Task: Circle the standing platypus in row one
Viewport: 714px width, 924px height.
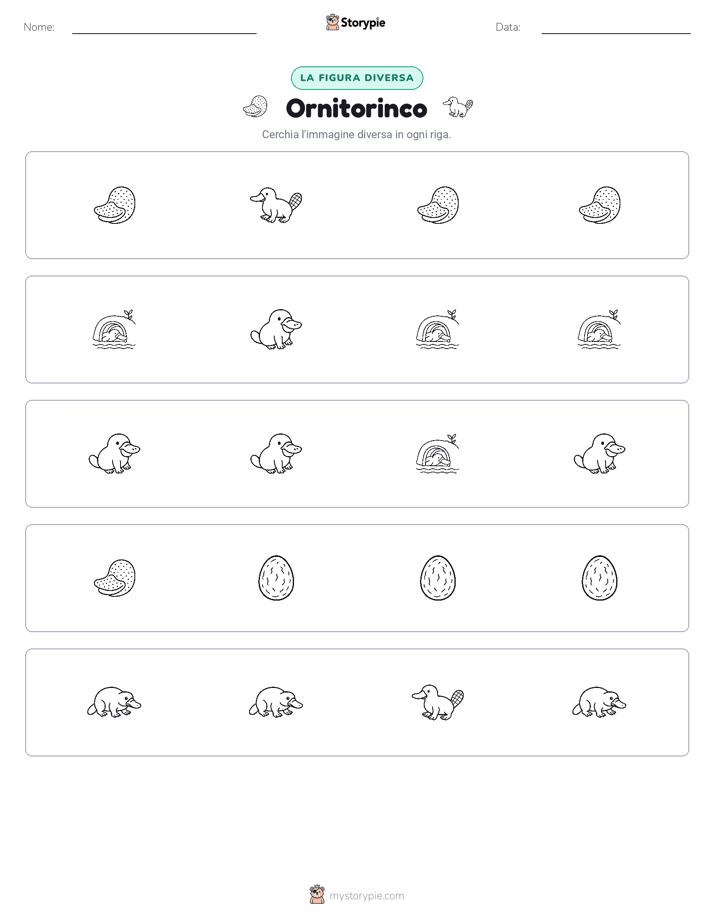Action: coord(276,205)
